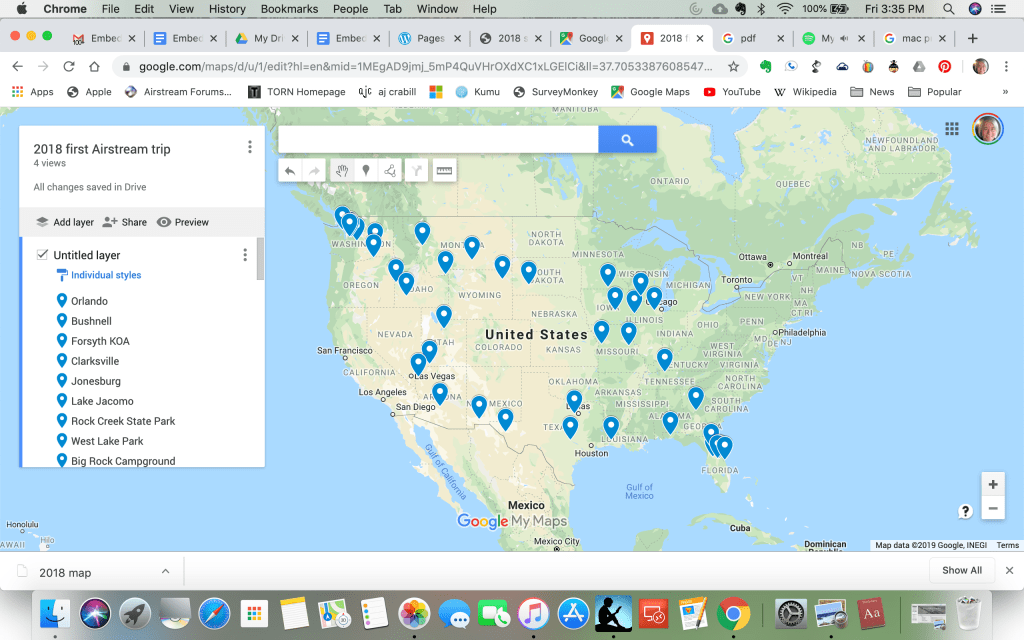Uncheck the Untitled layer checkbox
The image size is (1024, 640).
point(42,255)
